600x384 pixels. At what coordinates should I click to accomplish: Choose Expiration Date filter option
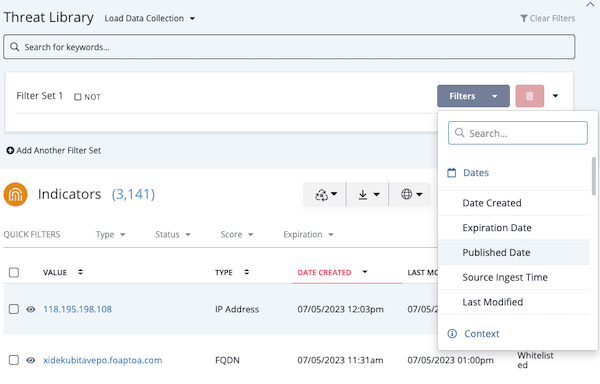pos(514,228)
